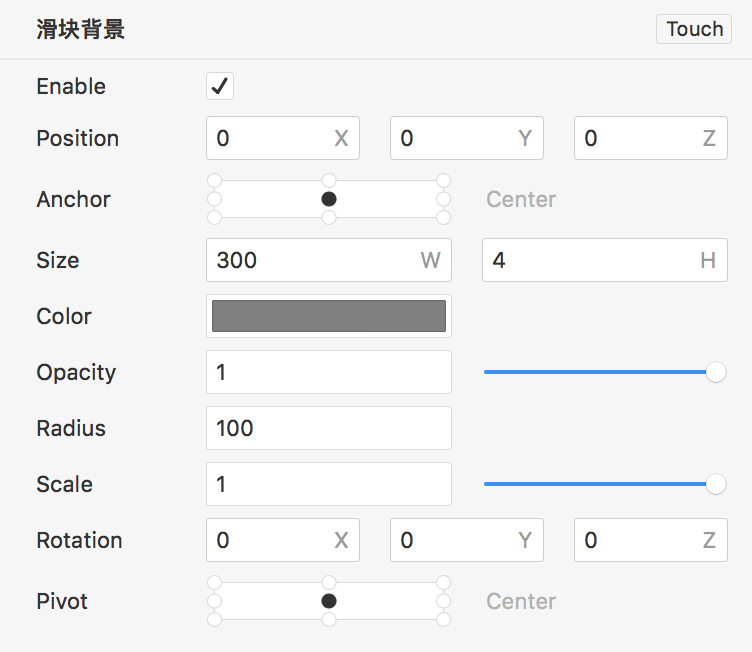Open the Color swatch picker
This screenshot has height=652, width=752.
click(x=329, y=316)
